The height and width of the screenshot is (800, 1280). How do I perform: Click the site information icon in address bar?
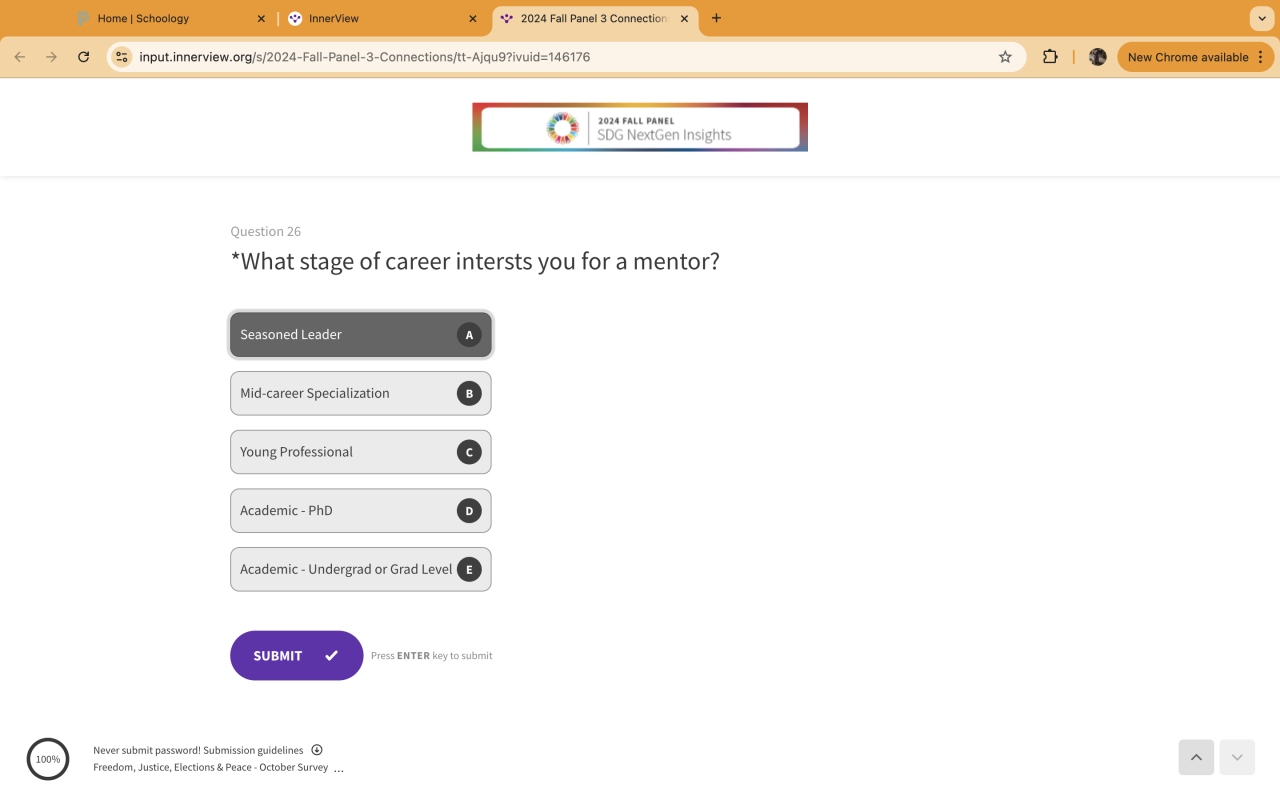[x=122, y=57]
